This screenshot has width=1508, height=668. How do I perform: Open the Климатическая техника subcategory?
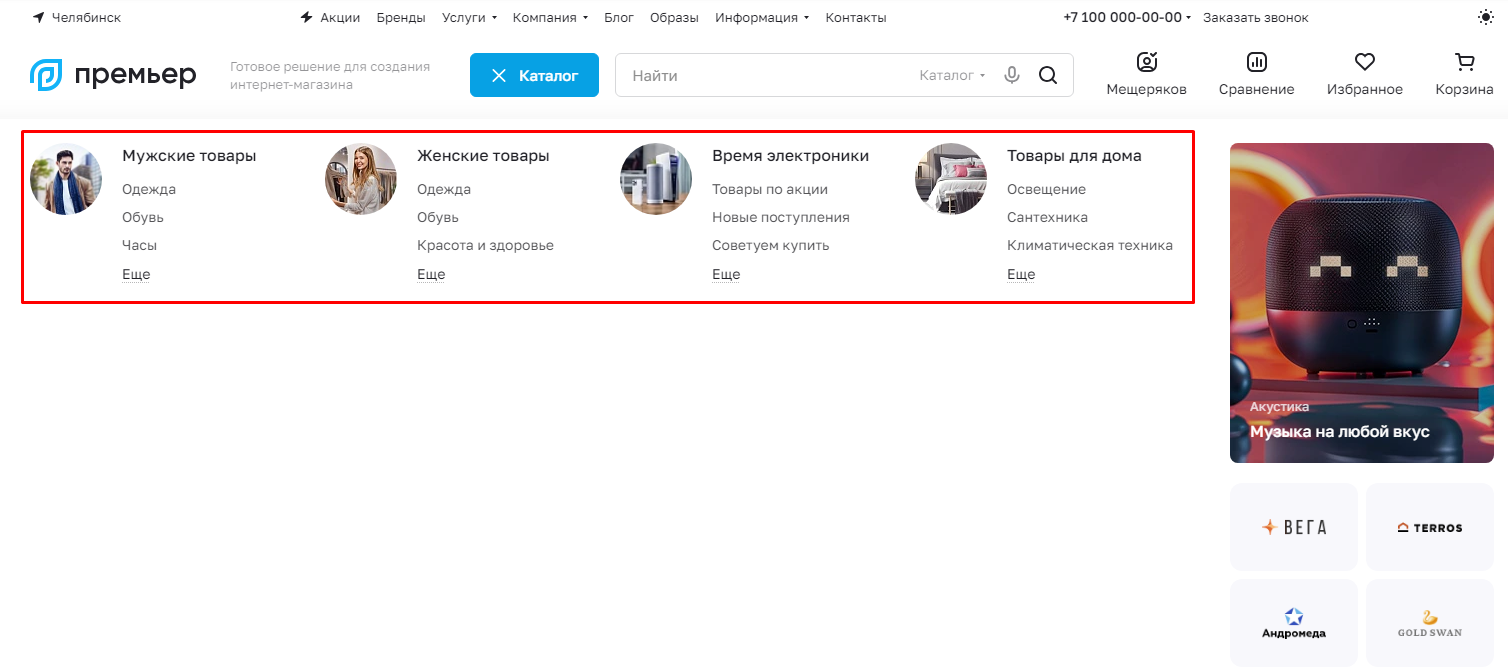click(x=1090, y=245)
